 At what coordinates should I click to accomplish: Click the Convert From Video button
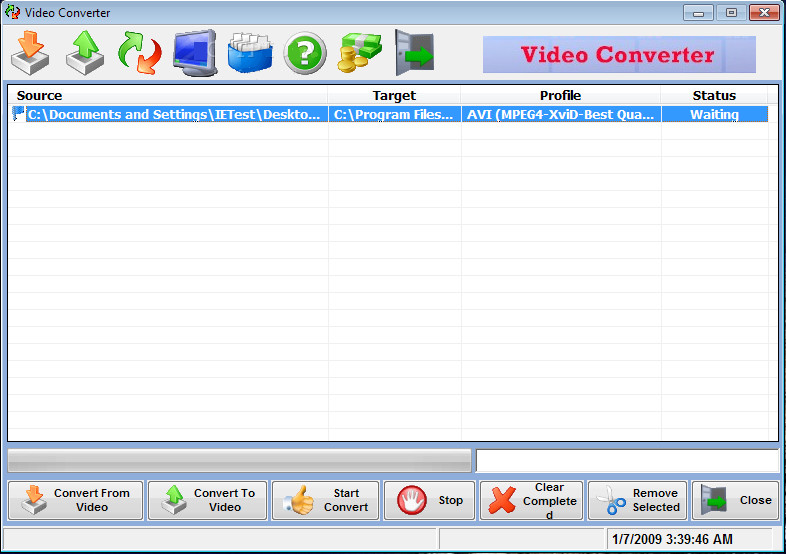click(76, 500)
